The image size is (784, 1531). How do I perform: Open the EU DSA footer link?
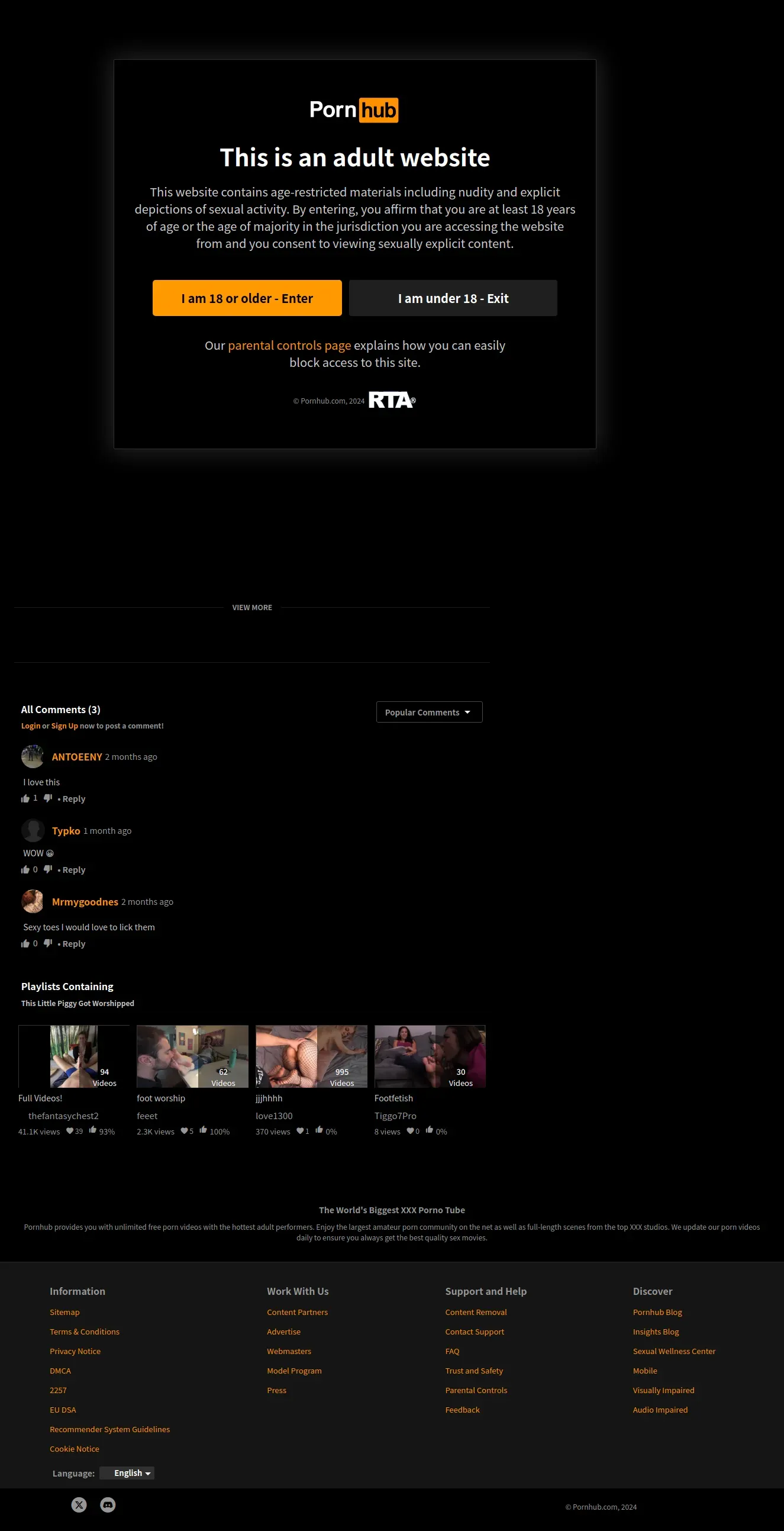tap(63, 1410)
